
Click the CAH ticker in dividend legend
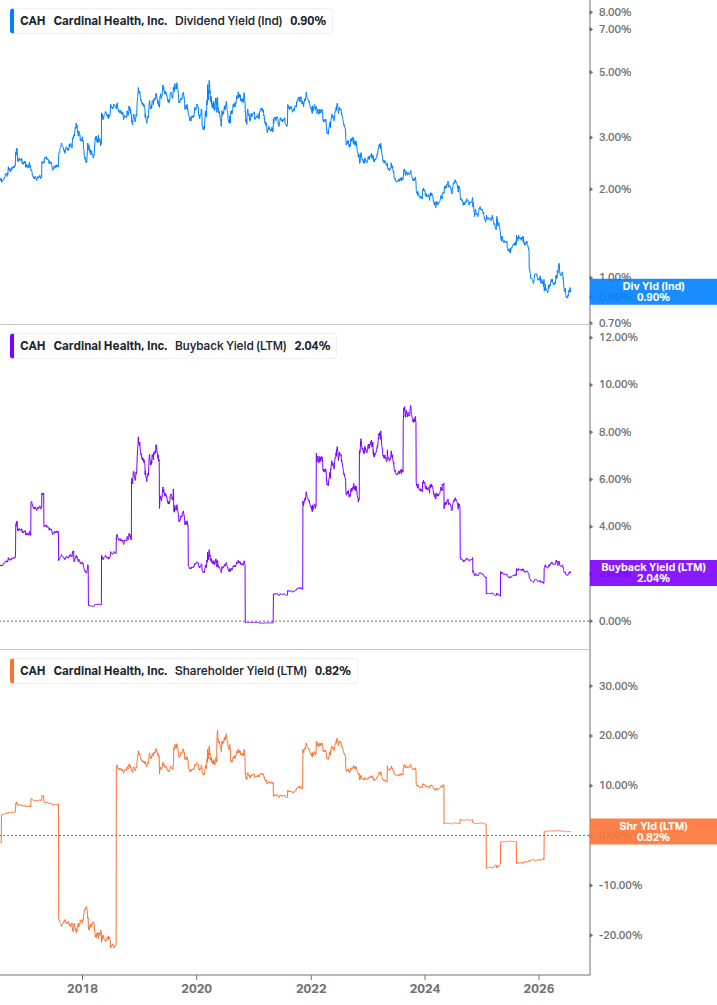(x=33, y=21)
